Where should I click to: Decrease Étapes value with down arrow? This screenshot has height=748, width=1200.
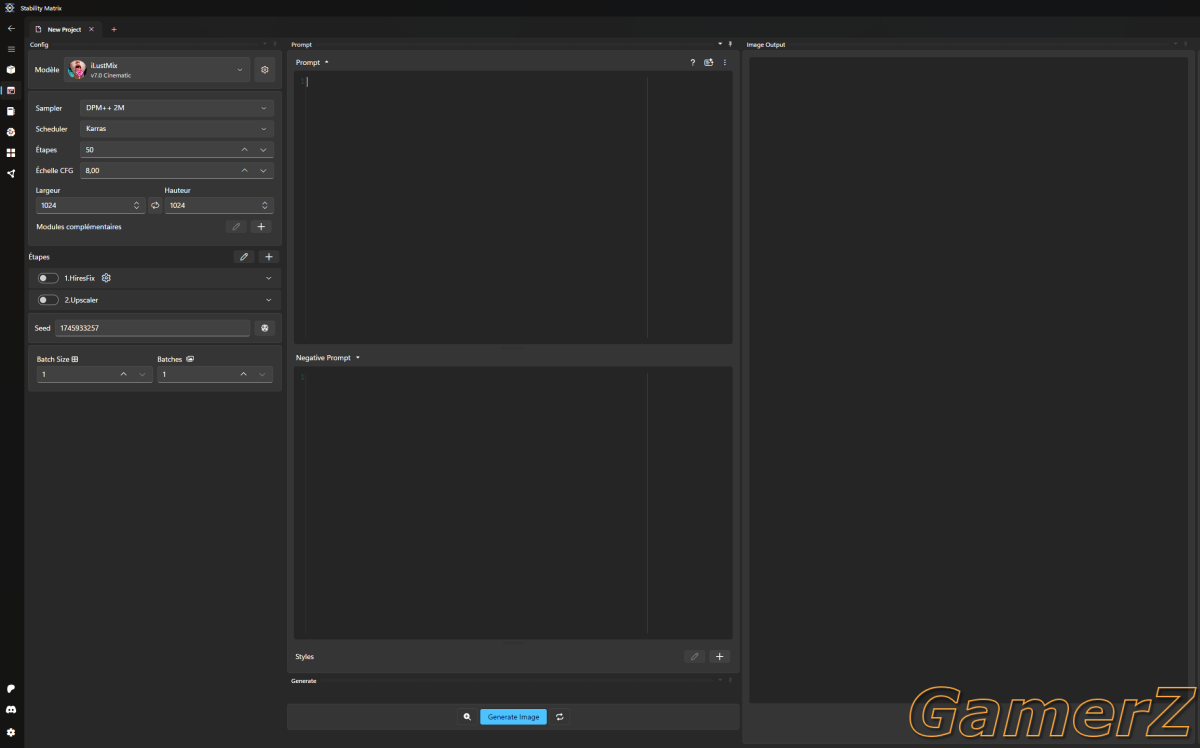click(x=264, y=150)
